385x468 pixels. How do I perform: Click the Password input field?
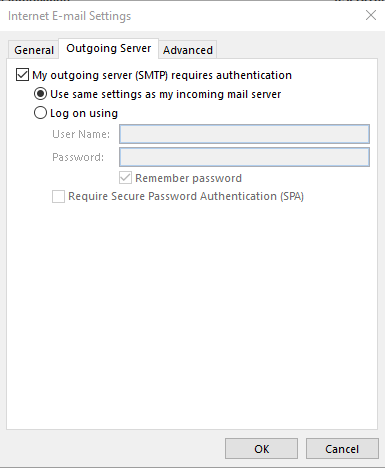pos(244,157)
